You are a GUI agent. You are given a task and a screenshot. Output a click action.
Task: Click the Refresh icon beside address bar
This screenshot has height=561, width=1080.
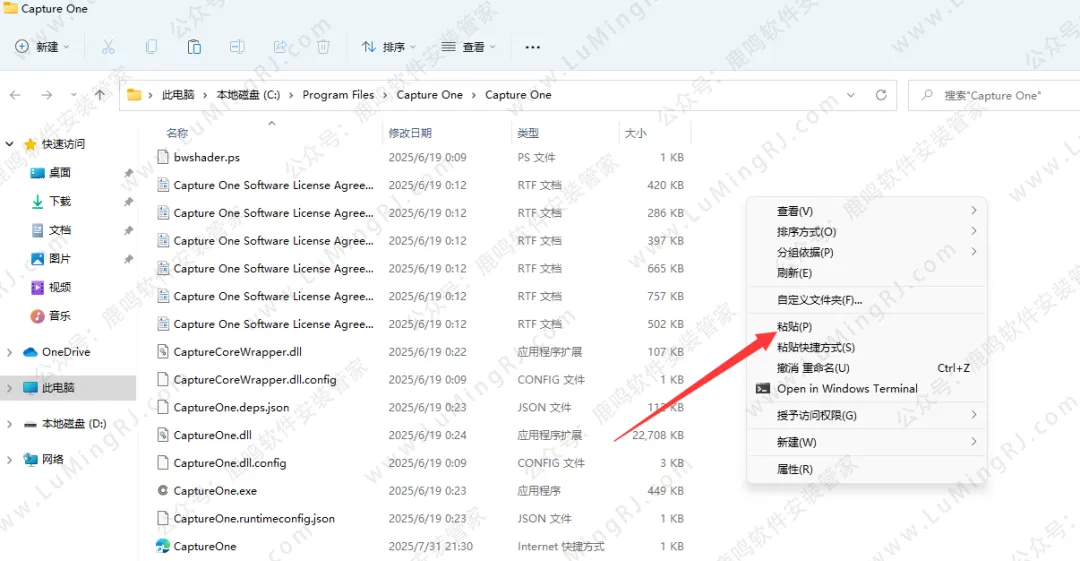click(x=881, y=95)
